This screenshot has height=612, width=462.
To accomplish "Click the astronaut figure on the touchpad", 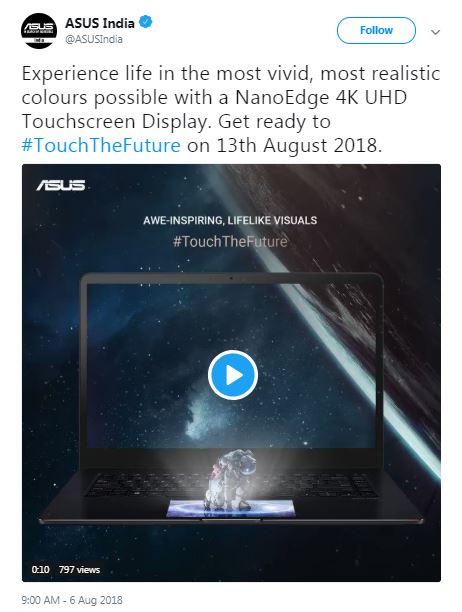I will pyautogui.click(x=229, y=480).
